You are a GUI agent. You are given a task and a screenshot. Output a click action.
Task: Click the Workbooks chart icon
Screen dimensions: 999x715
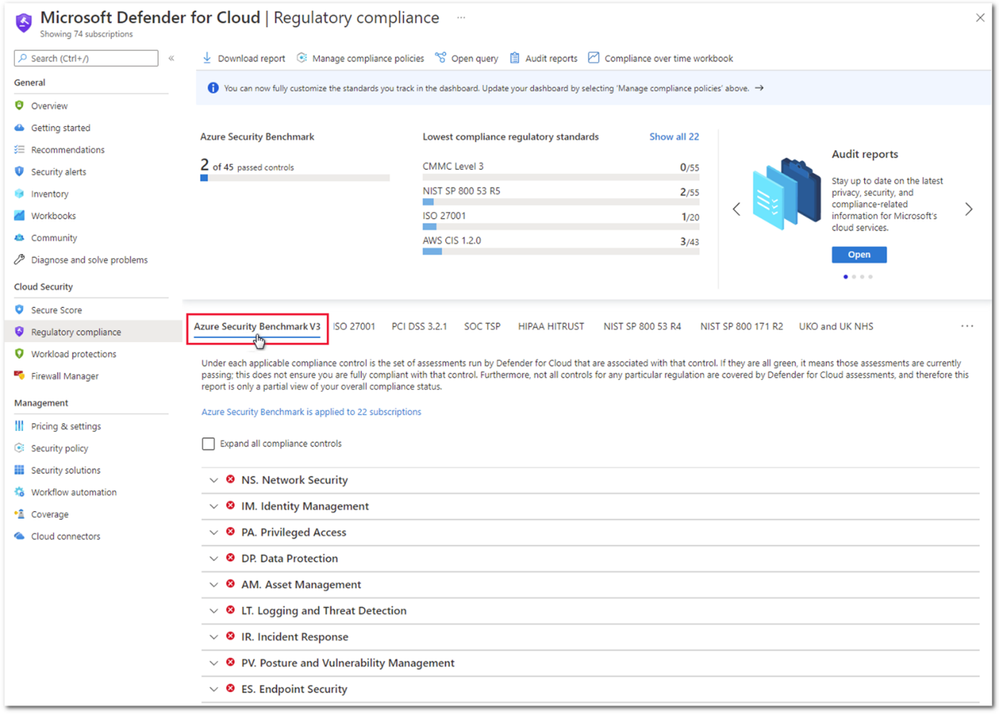[19, 215]
